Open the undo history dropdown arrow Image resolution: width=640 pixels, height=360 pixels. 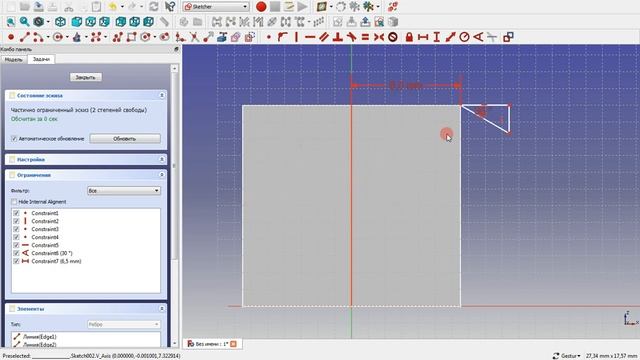click(122, 7)
